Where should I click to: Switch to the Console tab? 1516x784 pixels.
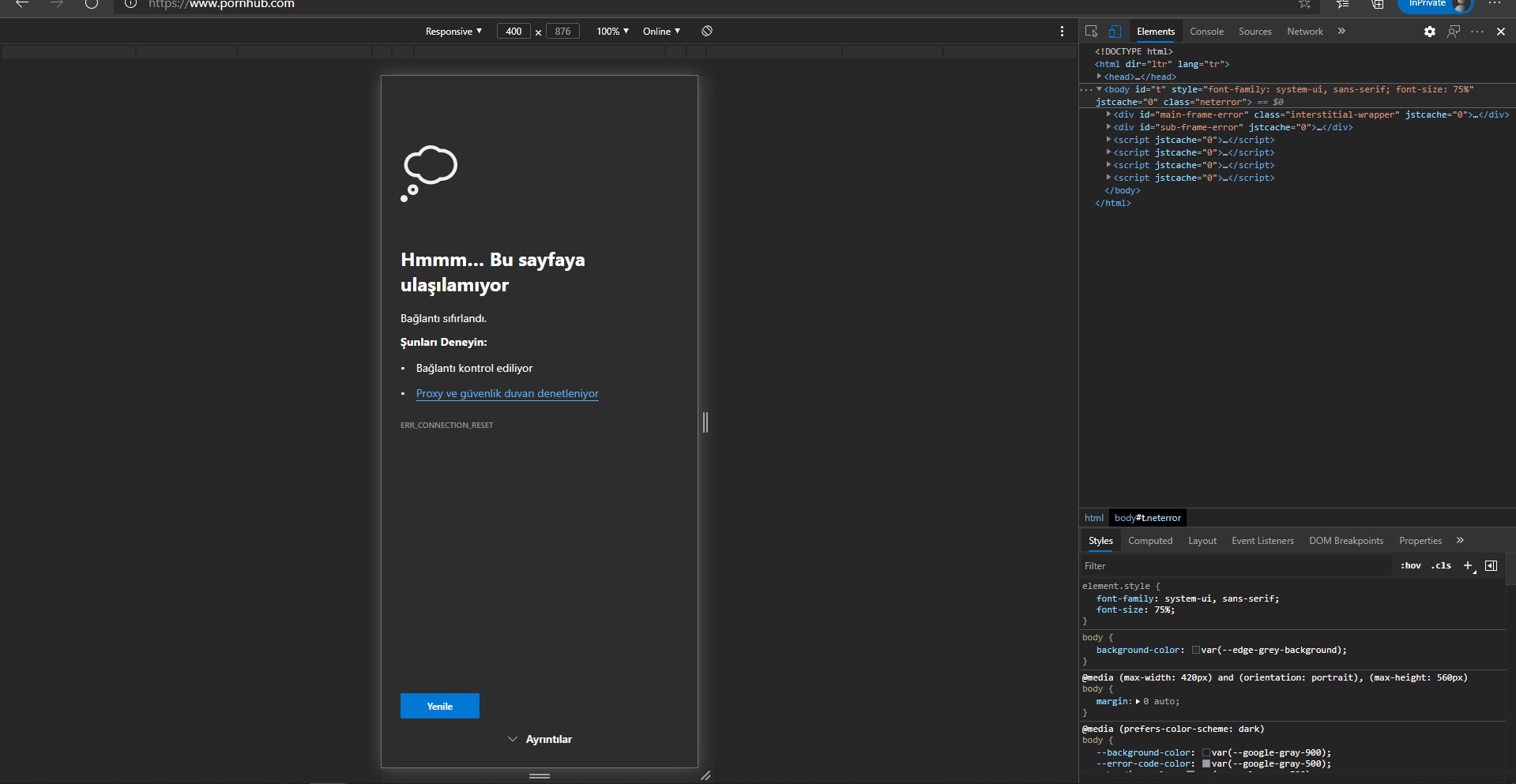click(x=1207, y=32)
